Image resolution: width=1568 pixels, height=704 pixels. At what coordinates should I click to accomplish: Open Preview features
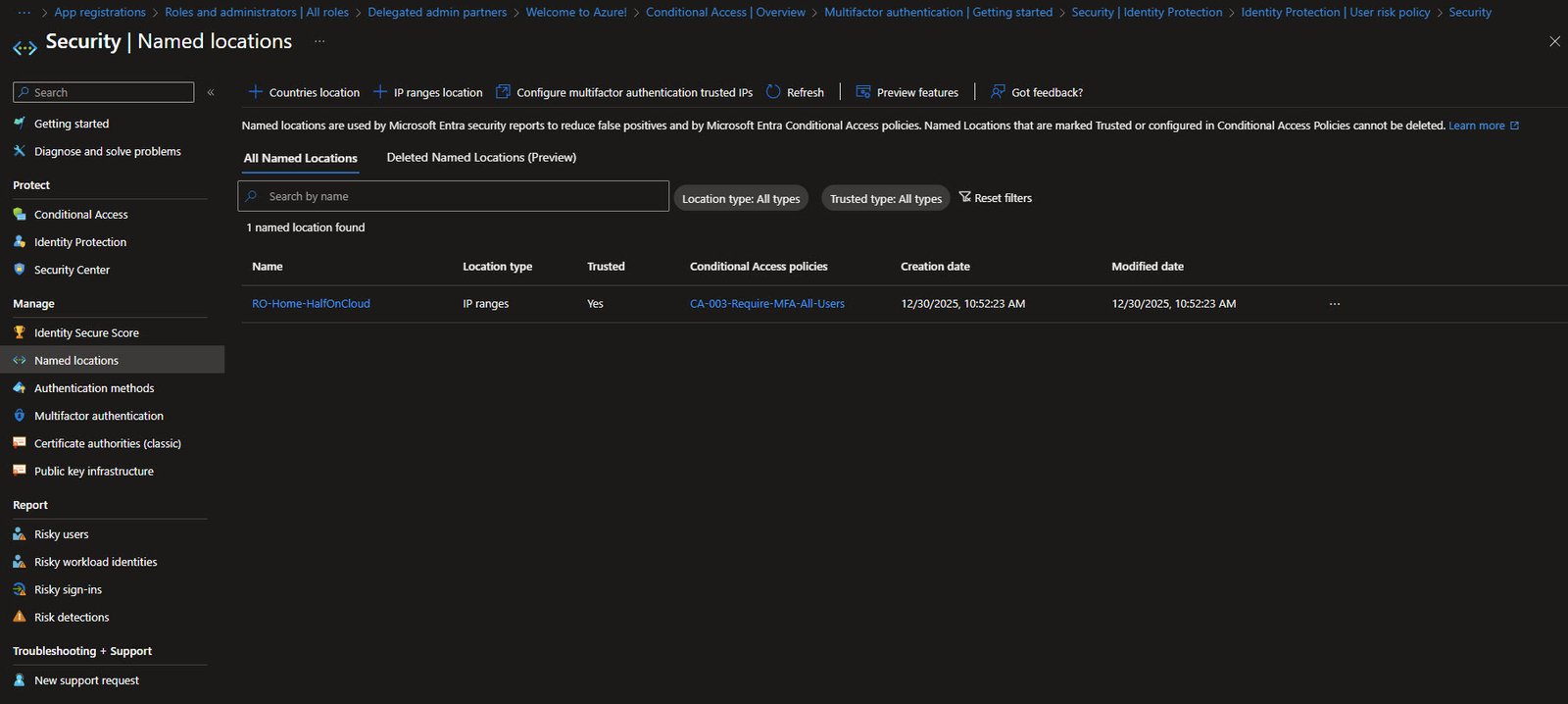pyautogui.click(x=906, y=92)
